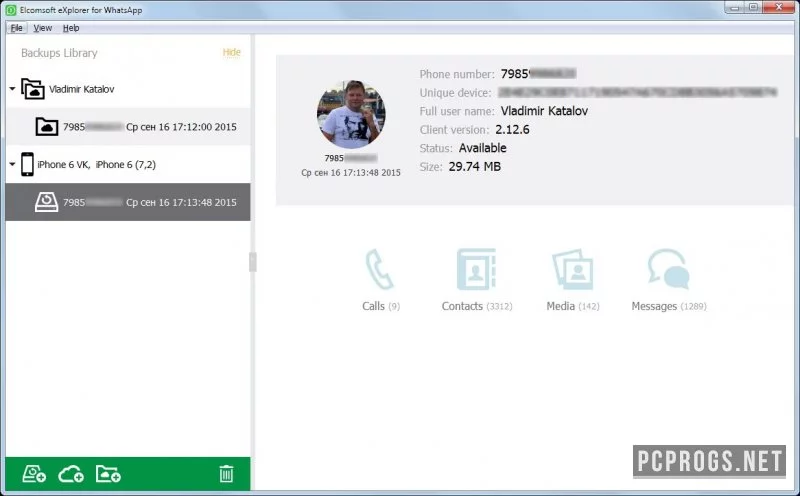Click the Elcomsoft app icon in title bar

(x=11, y=10)
